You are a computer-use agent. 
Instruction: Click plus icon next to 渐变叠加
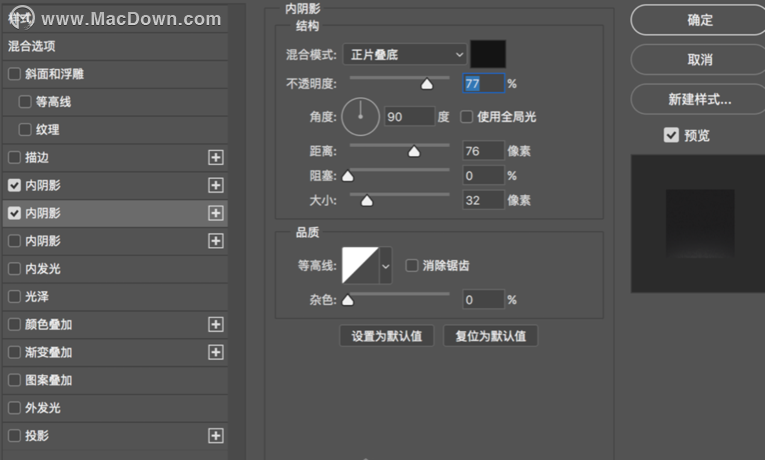pyautogui.click(x=216, y=352)
